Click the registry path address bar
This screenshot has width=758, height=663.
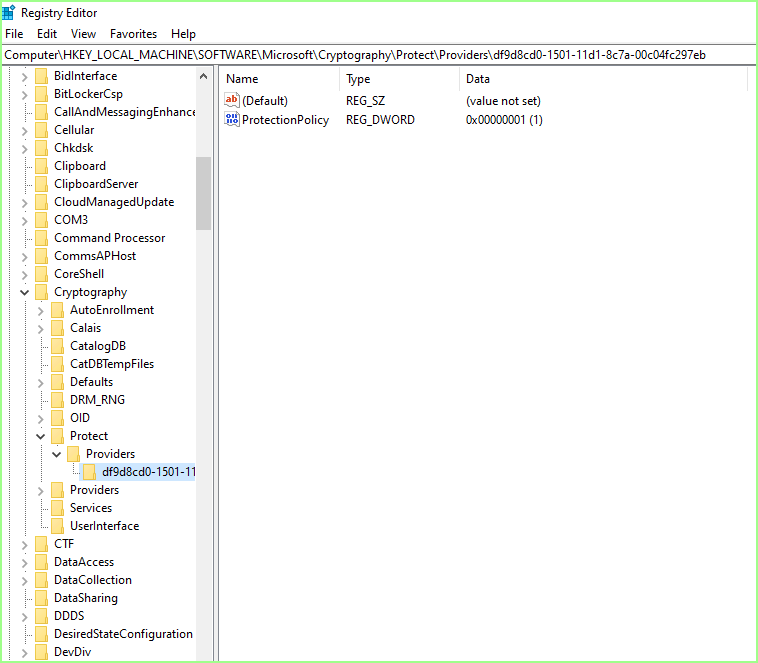tap(379, 55)
